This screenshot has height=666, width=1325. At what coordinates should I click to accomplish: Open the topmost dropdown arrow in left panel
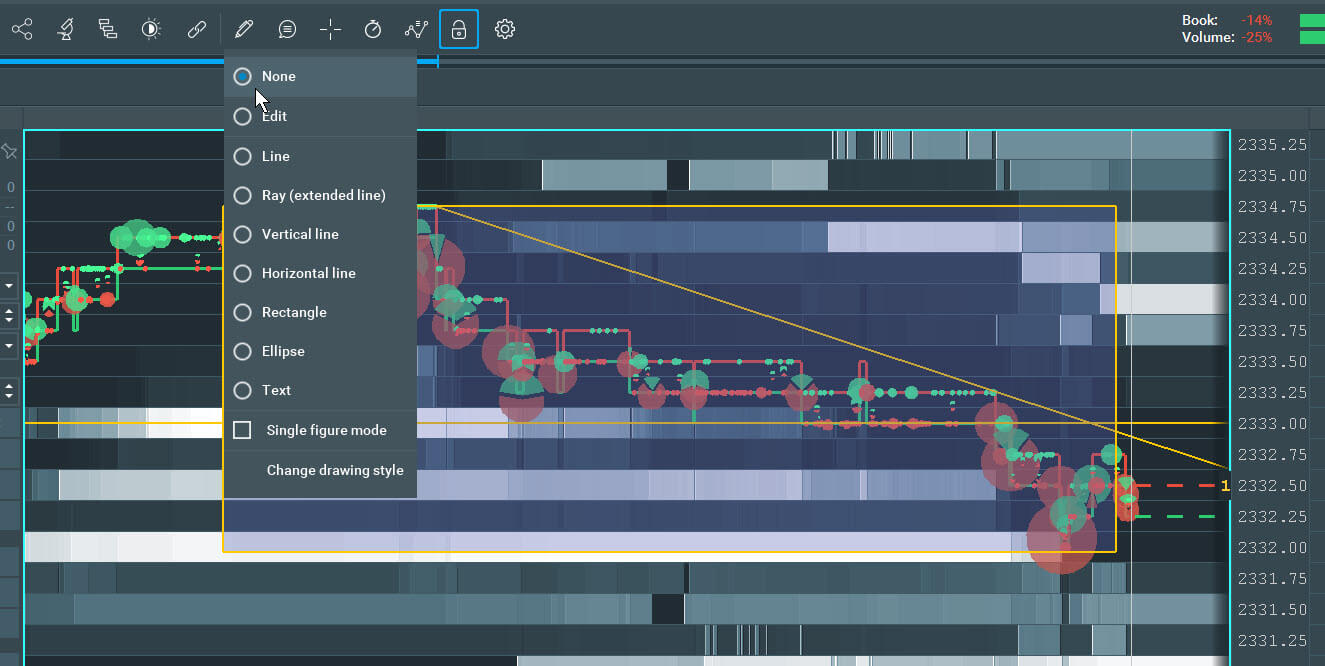pyautogui.click(x=10, y=286)
